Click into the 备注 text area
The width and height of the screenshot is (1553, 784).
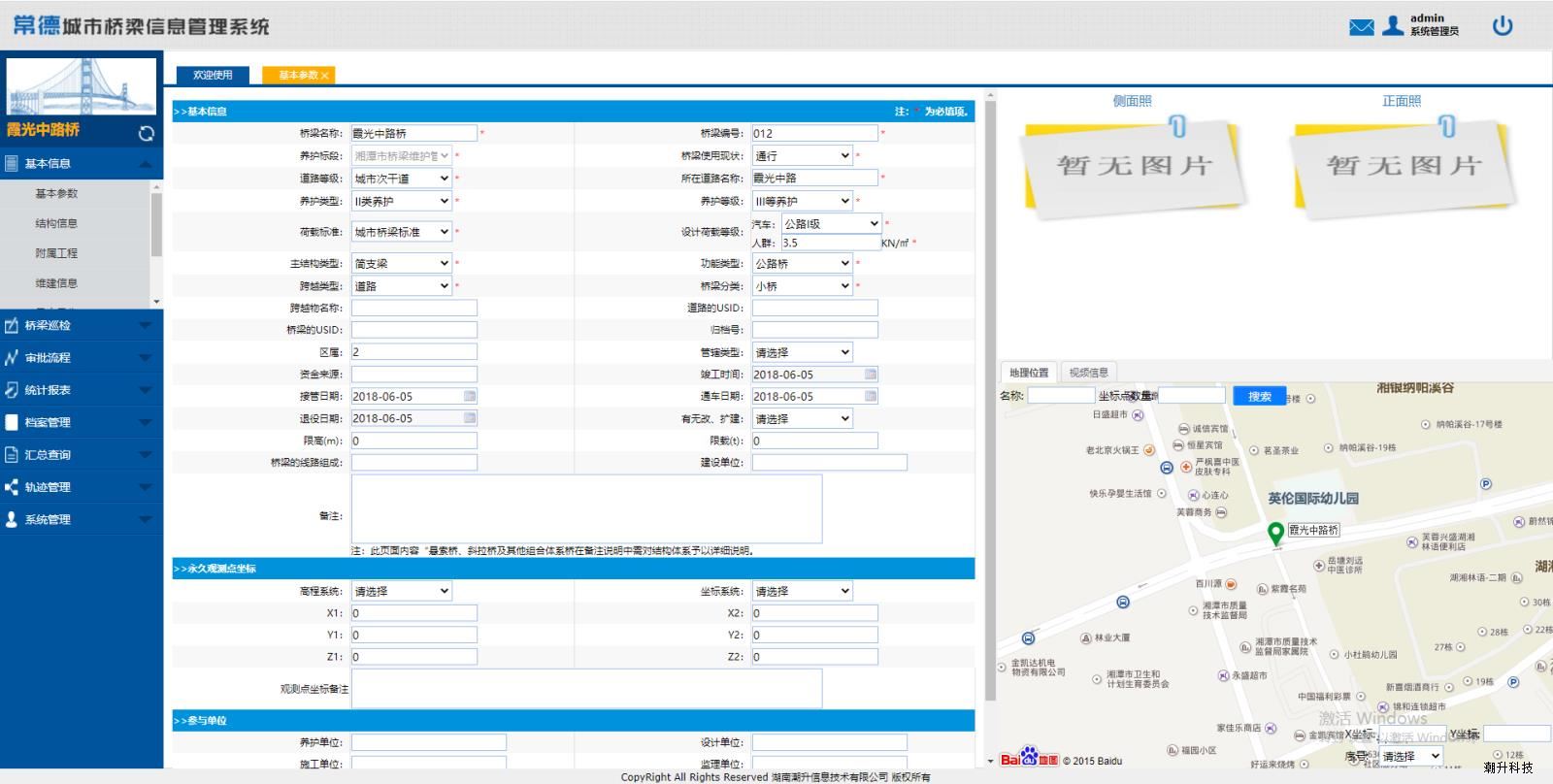tap(586, 508)
